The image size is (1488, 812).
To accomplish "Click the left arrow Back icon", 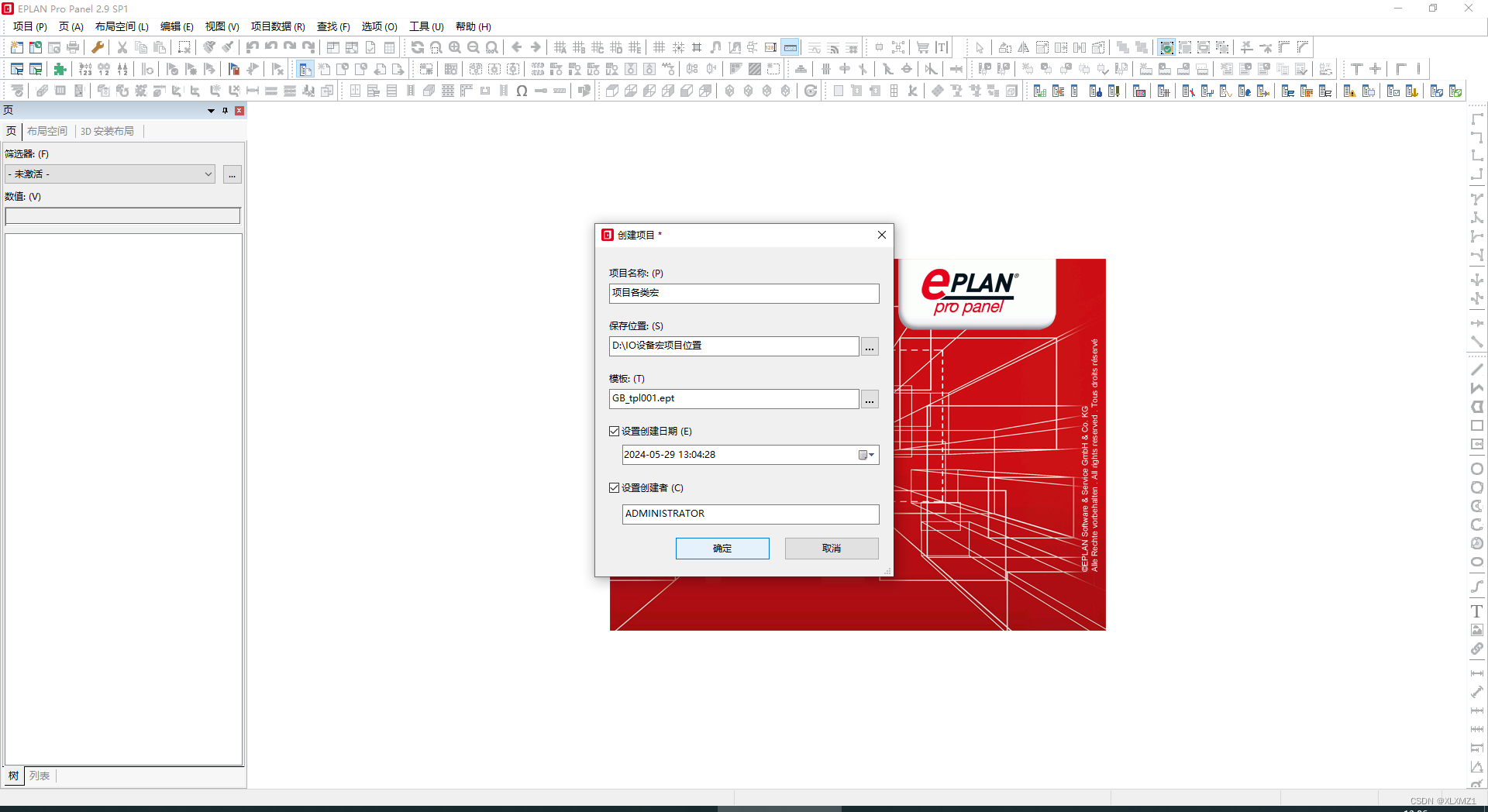I will click(x=517, y=47).
